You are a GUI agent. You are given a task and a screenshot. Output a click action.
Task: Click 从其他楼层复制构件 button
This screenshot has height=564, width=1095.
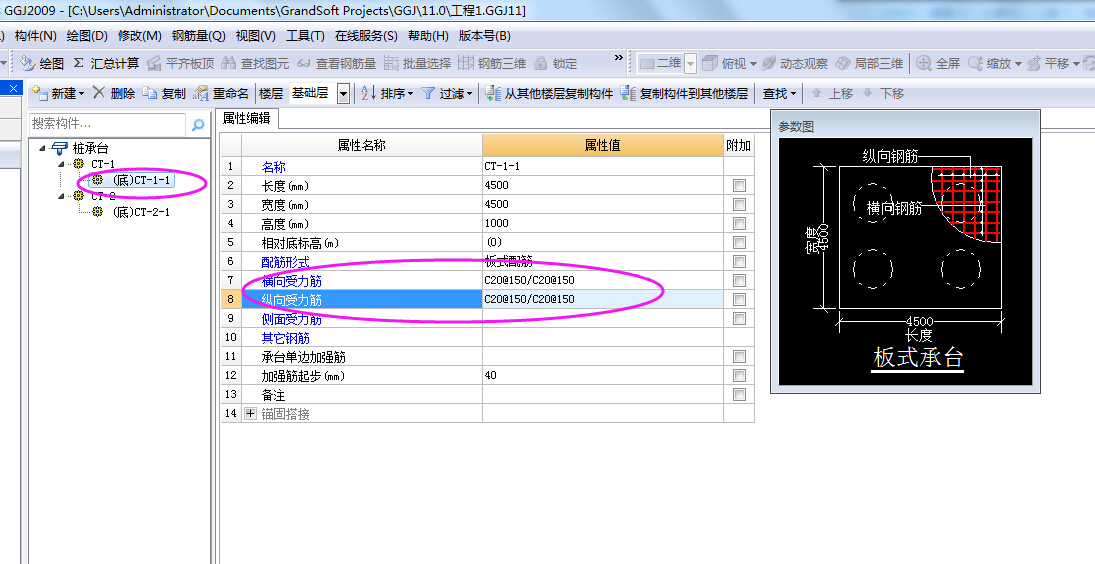[x=549, y=94]
